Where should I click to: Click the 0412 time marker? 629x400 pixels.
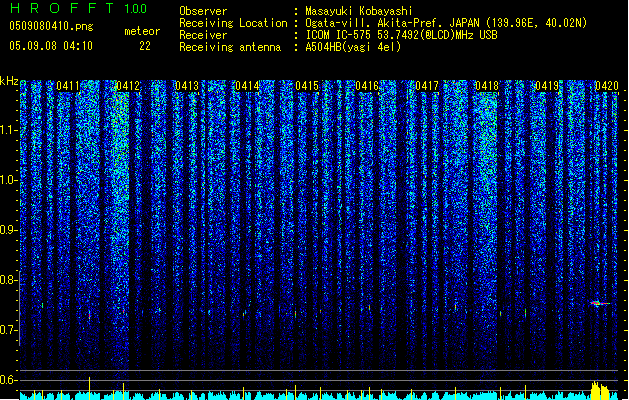pyautogui.click(x=128, y=86)
